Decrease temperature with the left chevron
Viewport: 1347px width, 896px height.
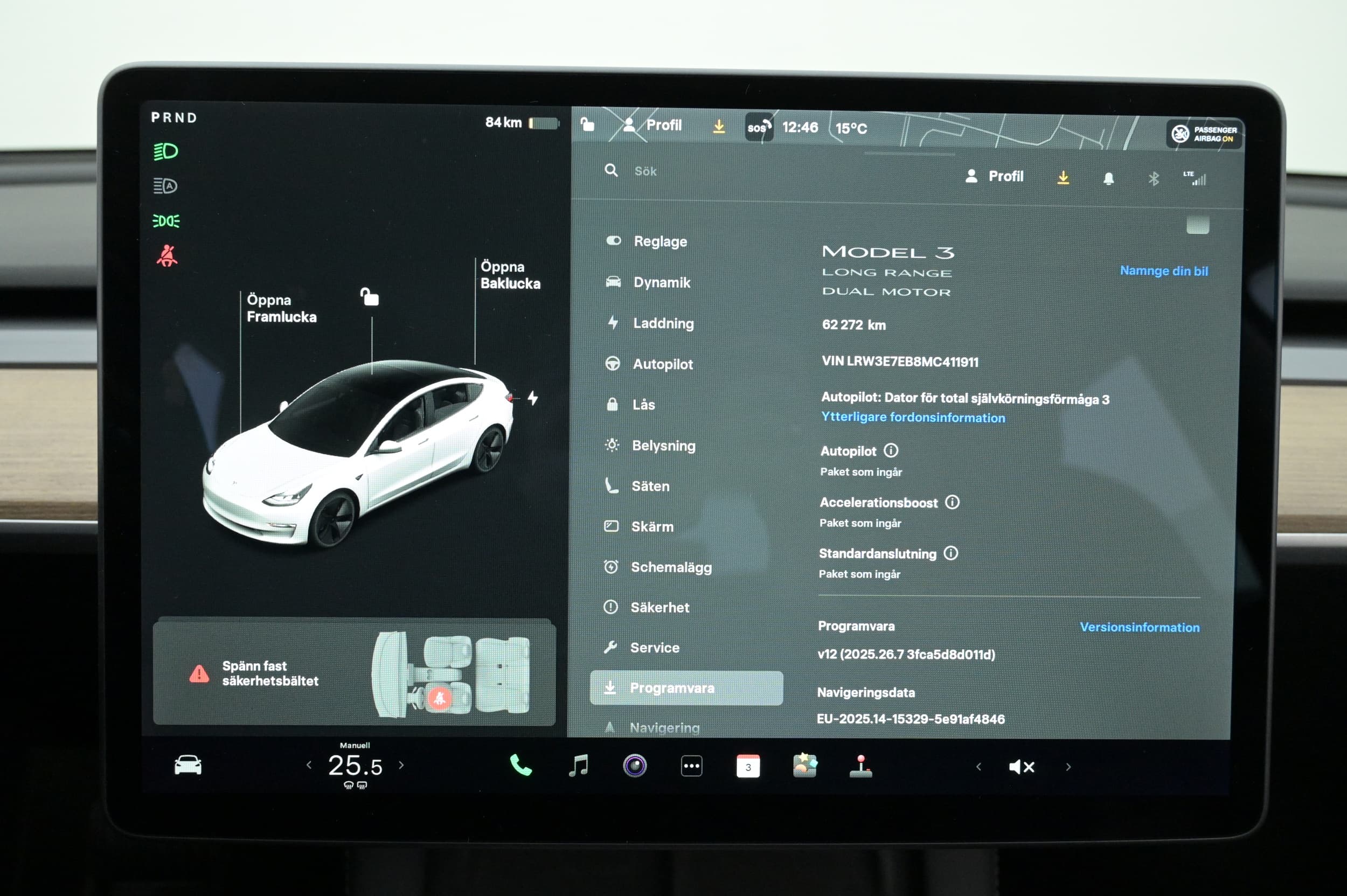[x=309, y=765]
